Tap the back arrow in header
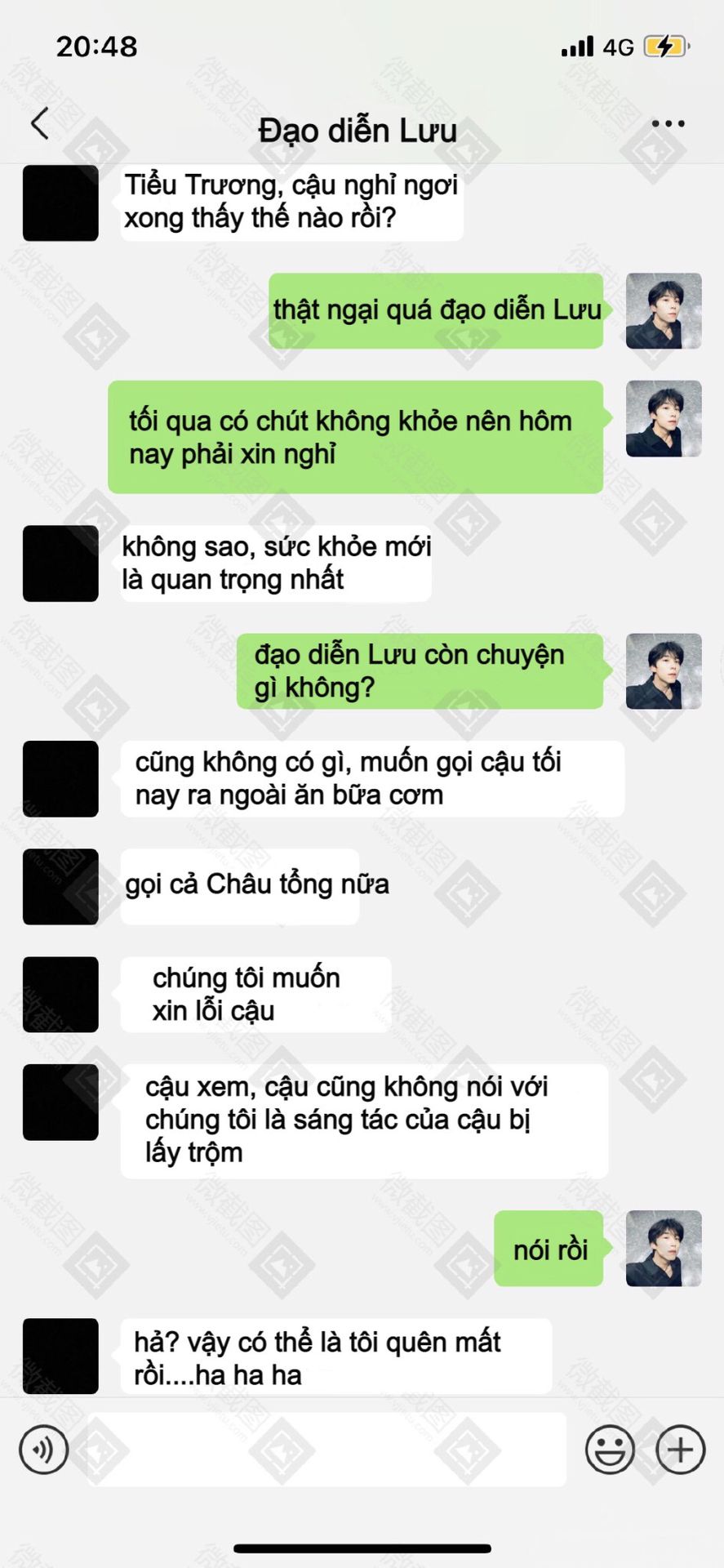 tap(40, 123)
